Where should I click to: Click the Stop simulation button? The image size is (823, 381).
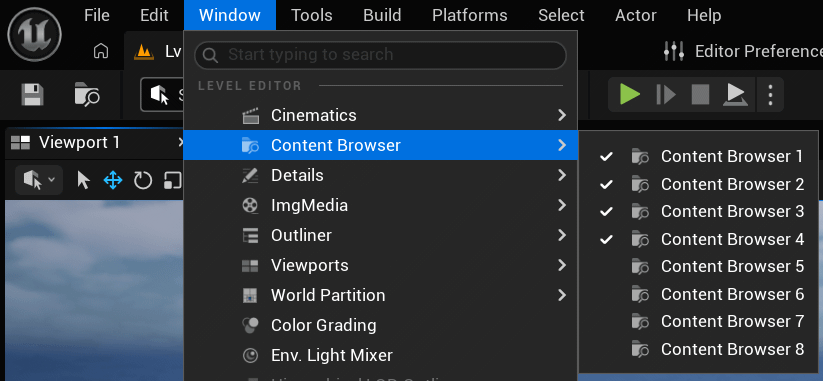700,95
